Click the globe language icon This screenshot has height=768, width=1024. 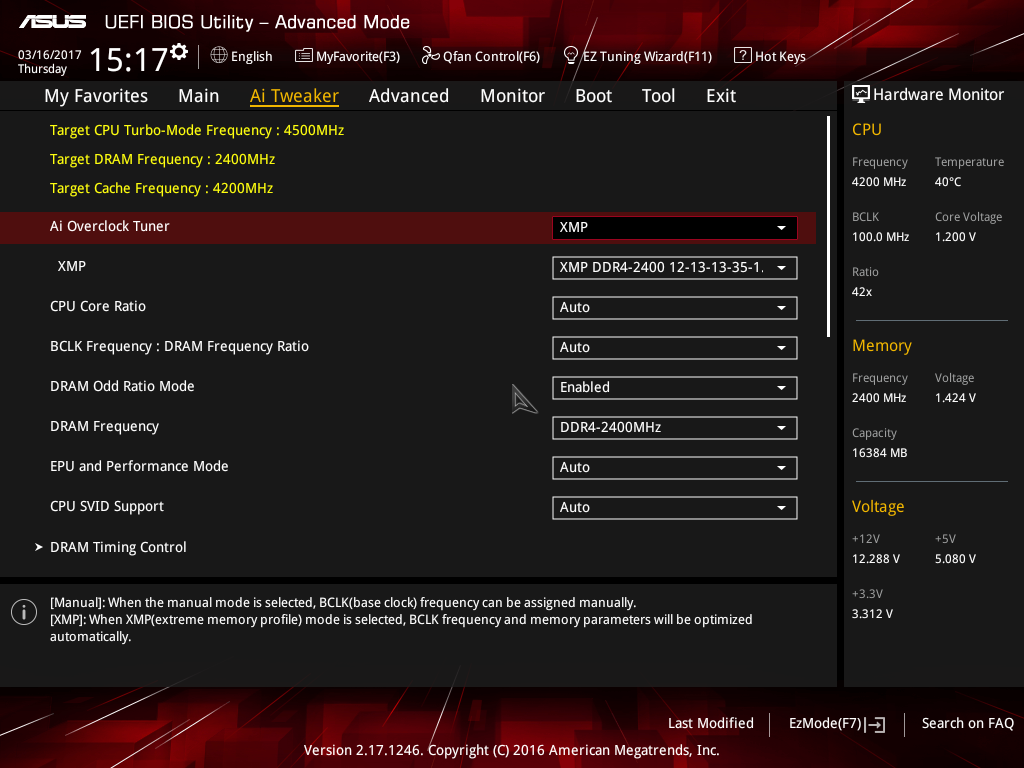pos(219,56)
